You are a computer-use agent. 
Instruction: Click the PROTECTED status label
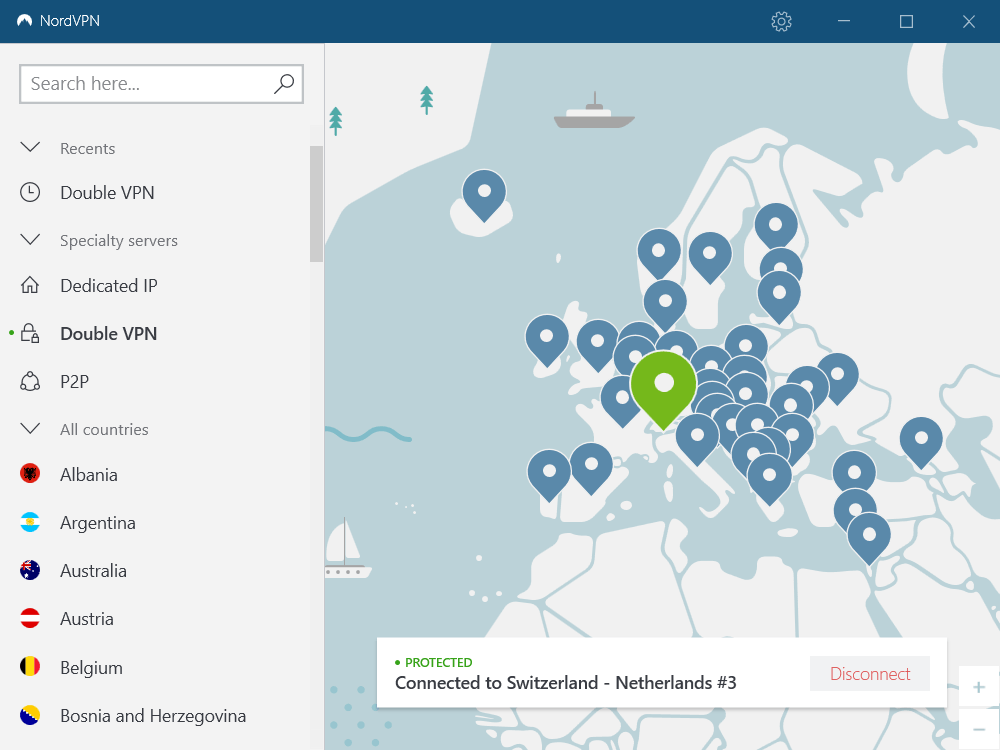click(x=438, y=662)
